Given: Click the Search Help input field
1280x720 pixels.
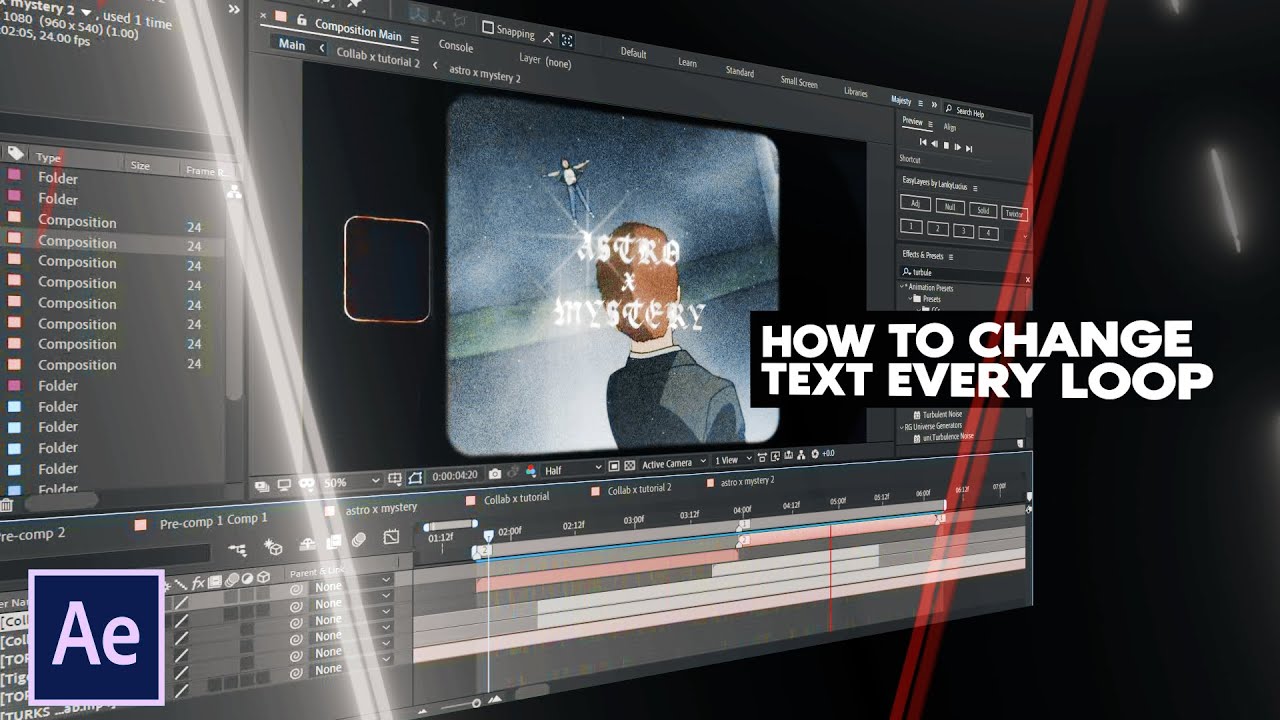Looking at the screenshot, I should (987, 114).
